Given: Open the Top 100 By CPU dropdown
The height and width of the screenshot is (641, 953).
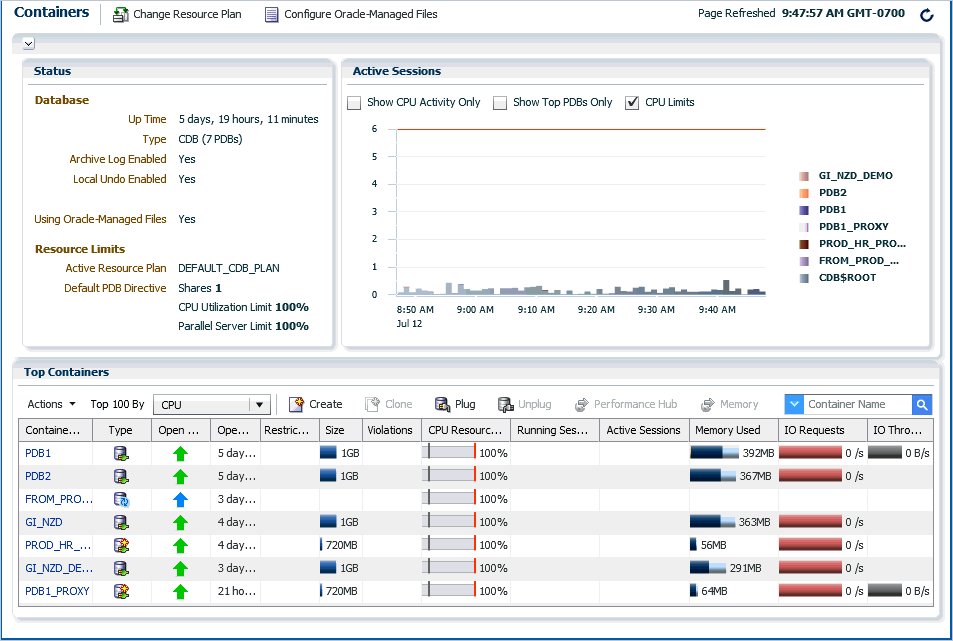Looking at the screenshot, I should tap(260, 405).
